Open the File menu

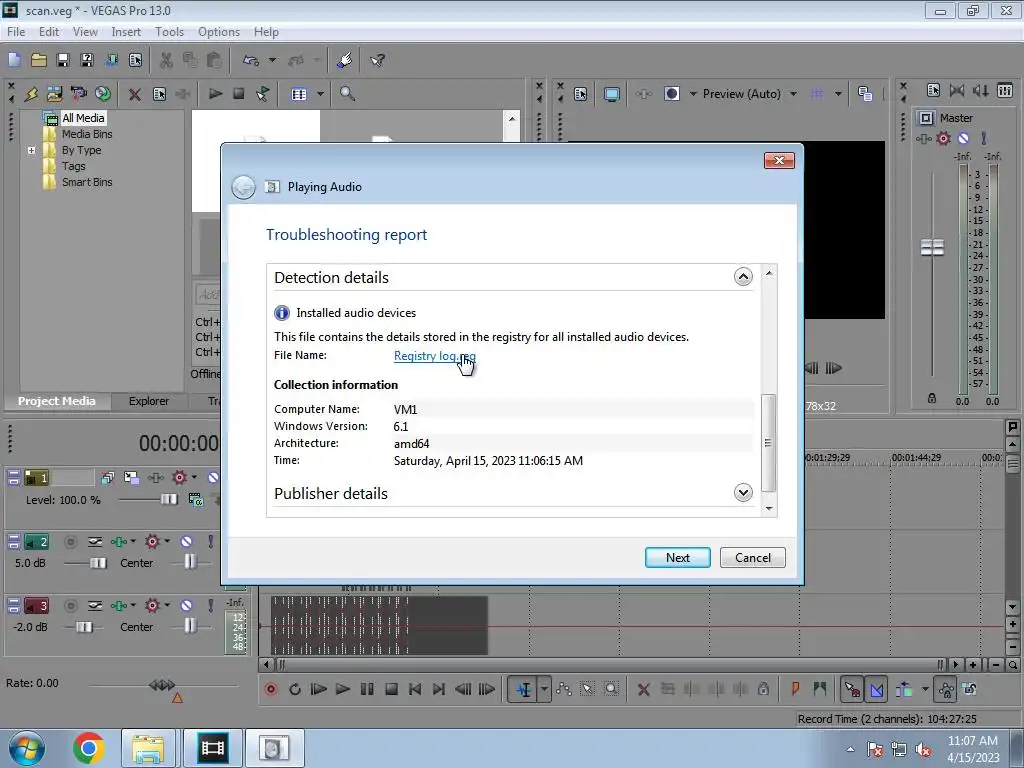tap(16, 31)
